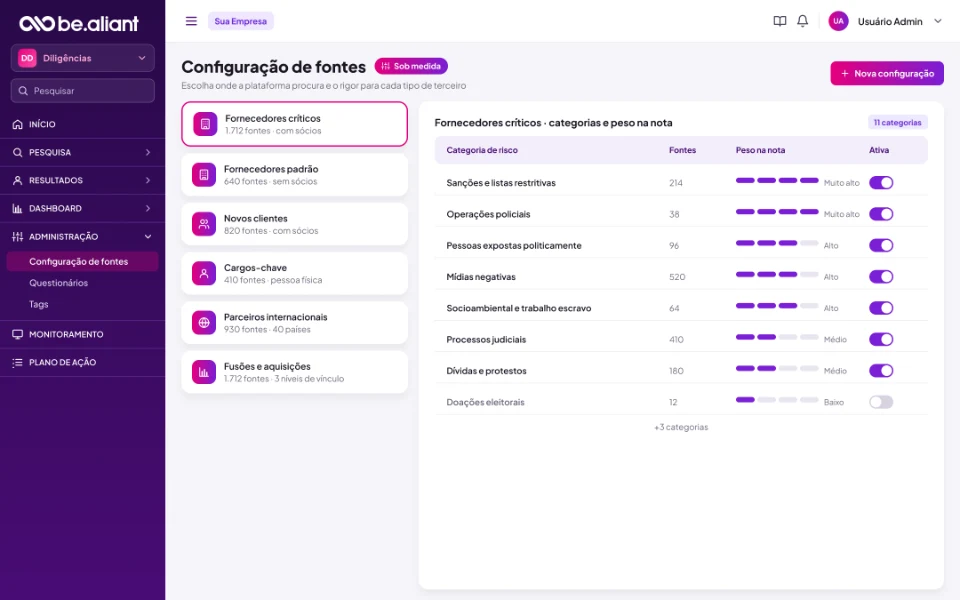Click the Administração sliders icon
The image size is (960, 600).
[17, 237]
